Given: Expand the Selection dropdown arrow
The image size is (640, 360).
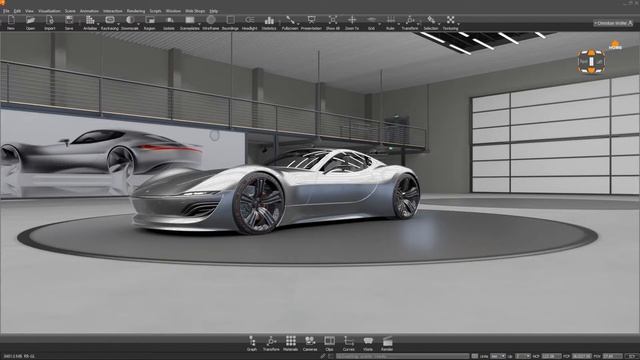Looking at the screenshot, I should click(x=440, y=25).
